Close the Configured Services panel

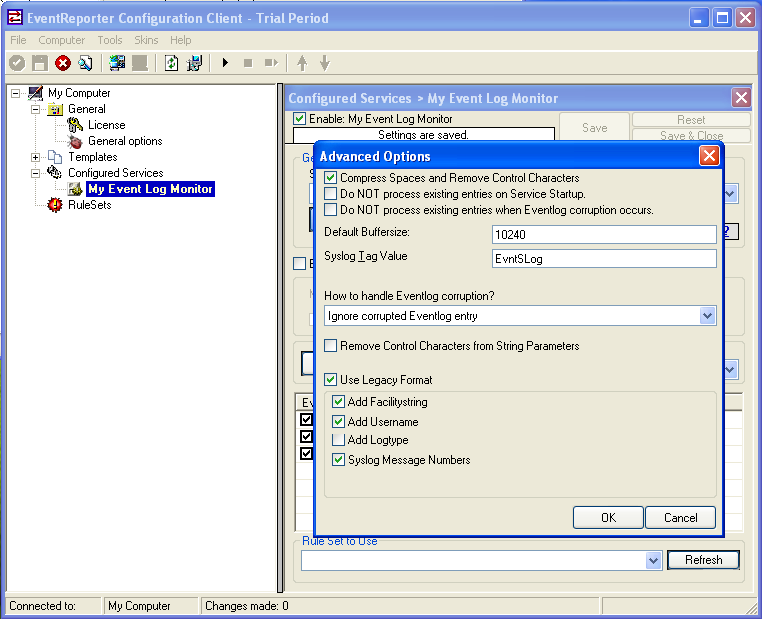(741, 98)
